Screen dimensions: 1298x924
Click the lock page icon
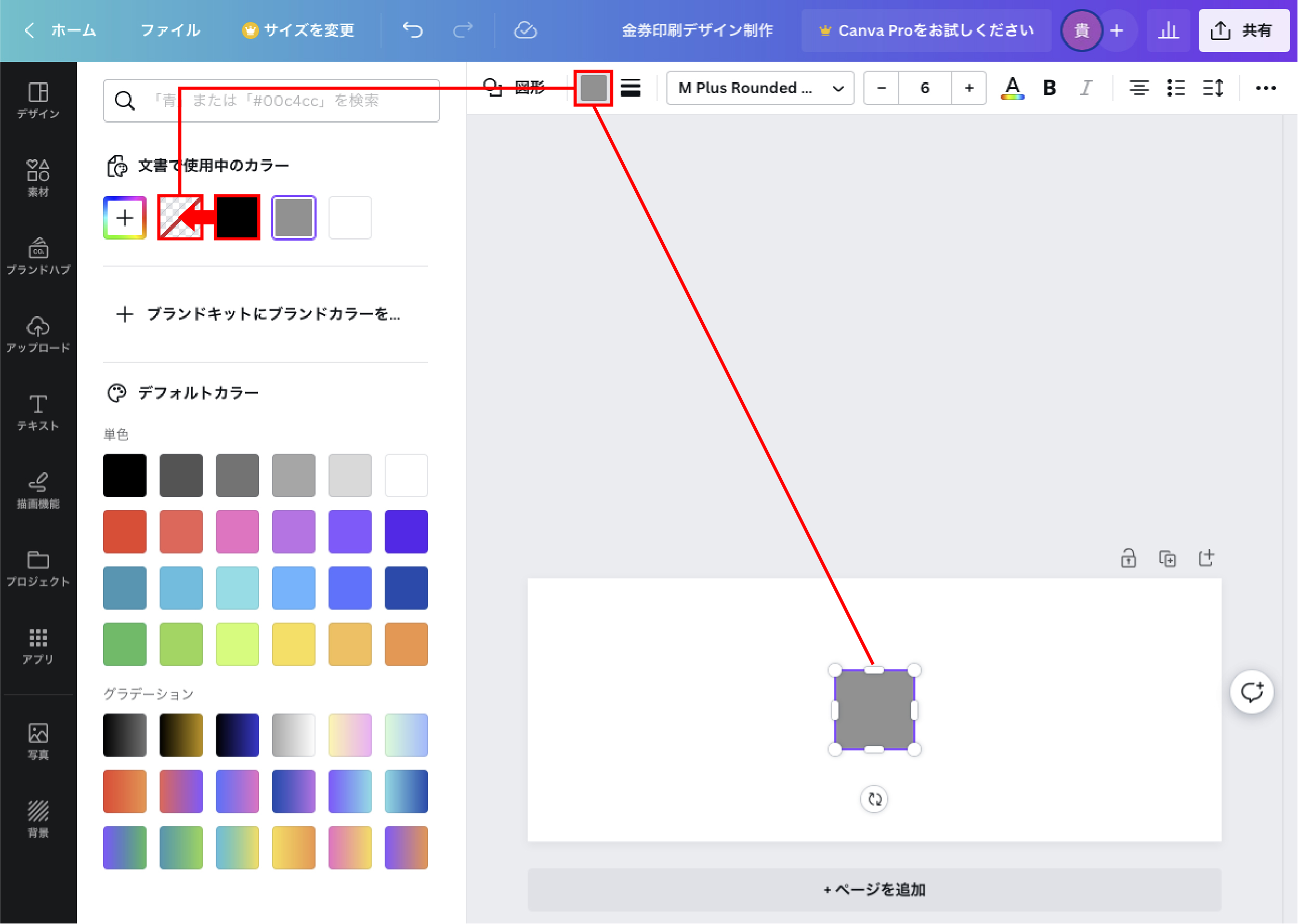point(1129,558)
